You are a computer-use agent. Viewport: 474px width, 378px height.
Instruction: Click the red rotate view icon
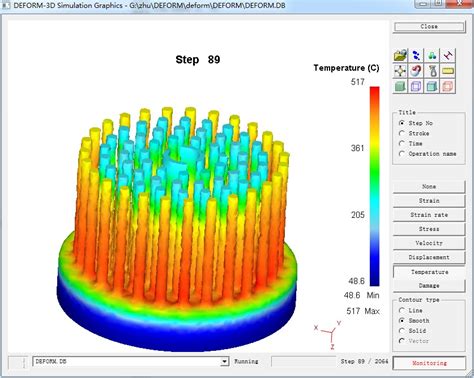[x=416, y=71]
